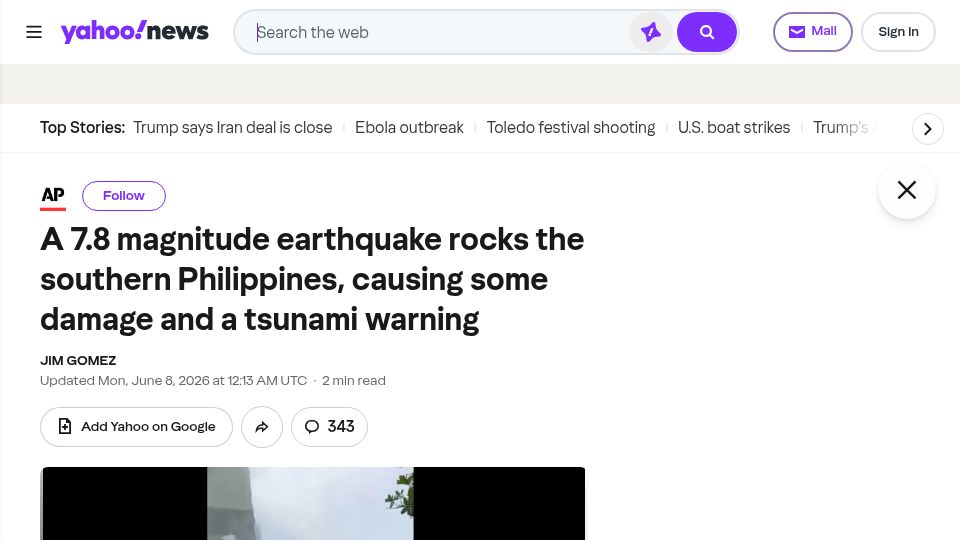The image size is (960, 540).
Task: Open the Toledo festival shooting story
Action: click(571, 127)
